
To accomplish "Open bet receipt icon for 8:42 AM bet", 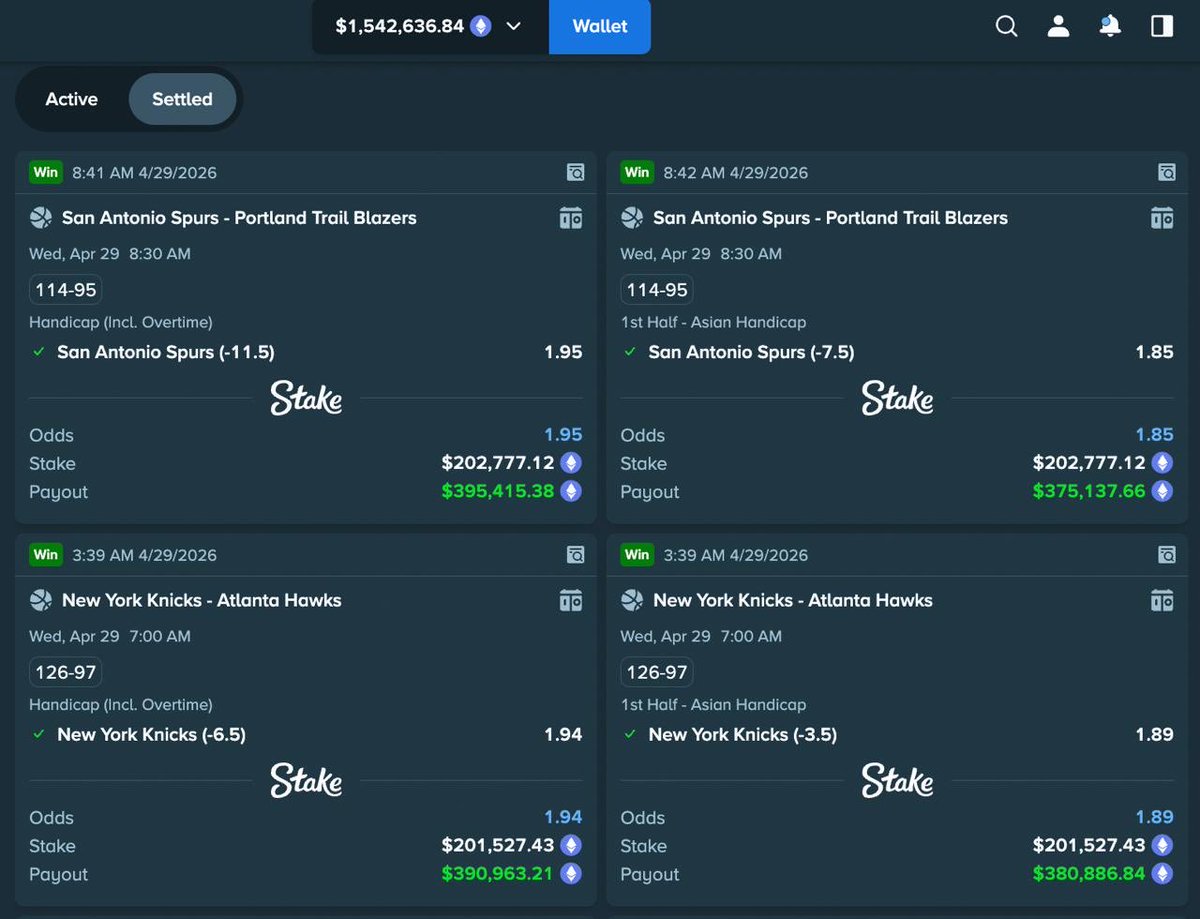I will coord(1166,172).
